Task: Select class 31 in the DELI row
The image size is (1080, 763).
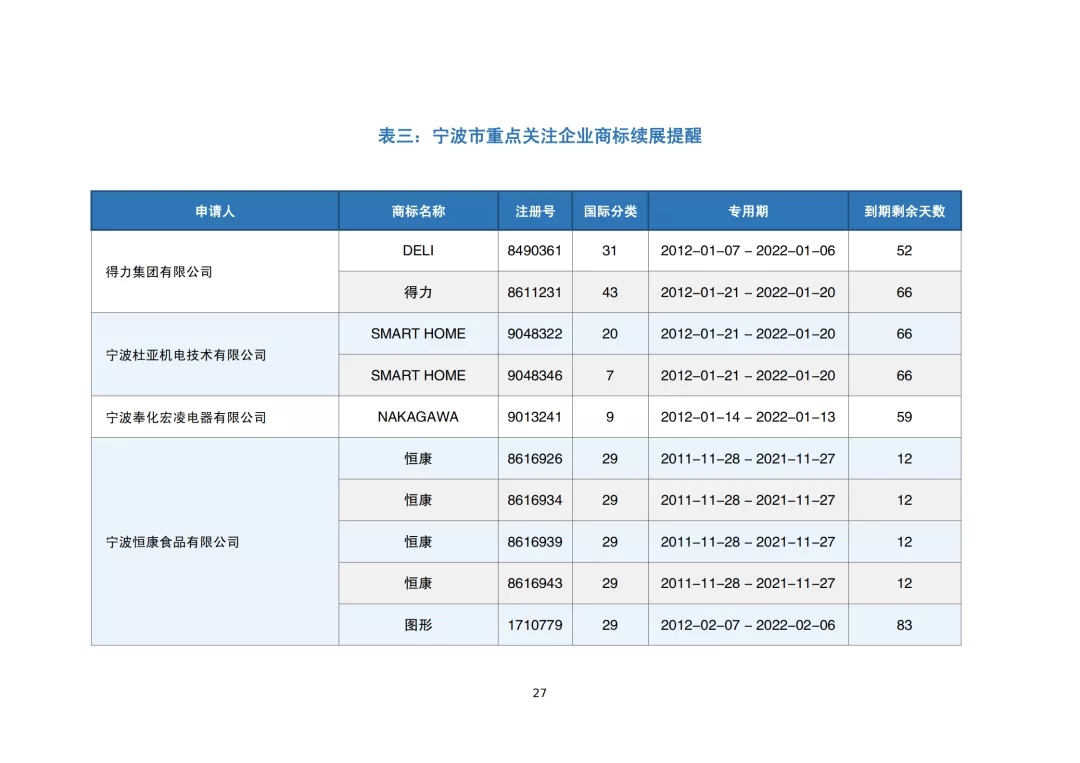Action: 610,251
